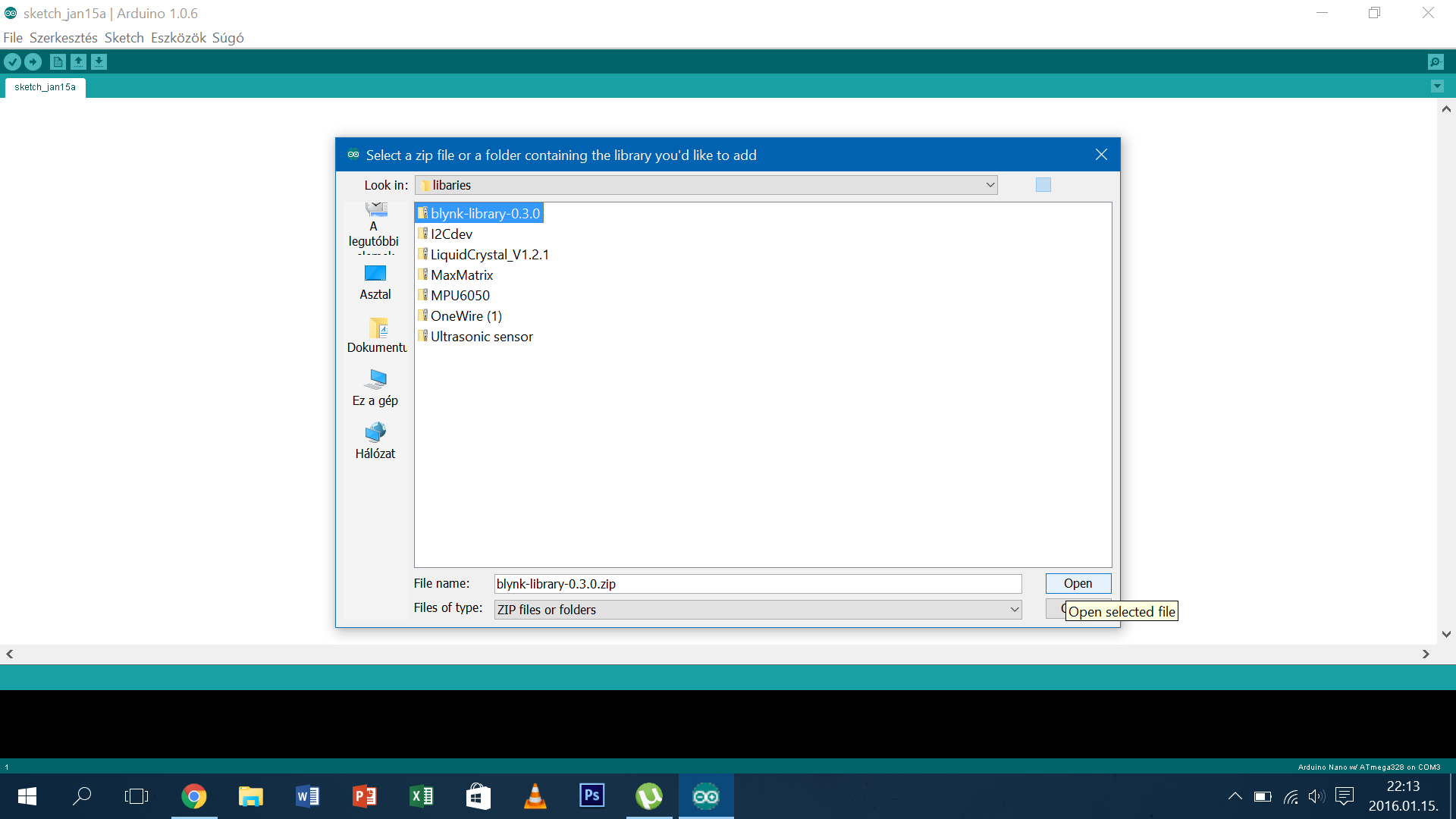Open the Eszközök menu
1456x819 pixels.
click(178, 38)
